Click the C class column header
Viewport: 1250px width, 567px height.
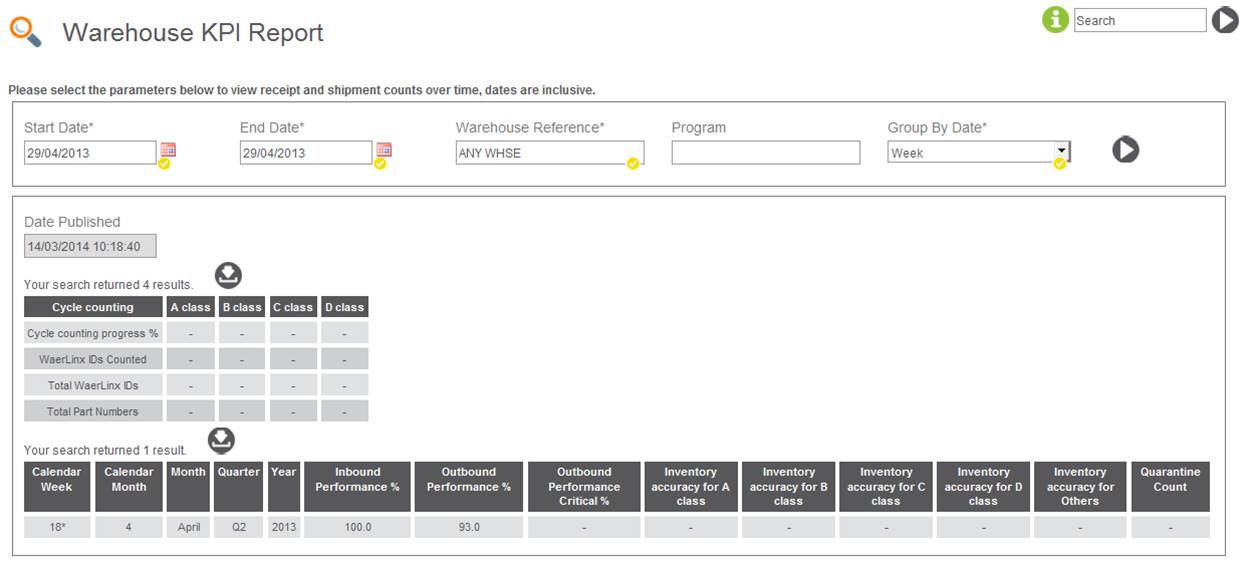293,307
